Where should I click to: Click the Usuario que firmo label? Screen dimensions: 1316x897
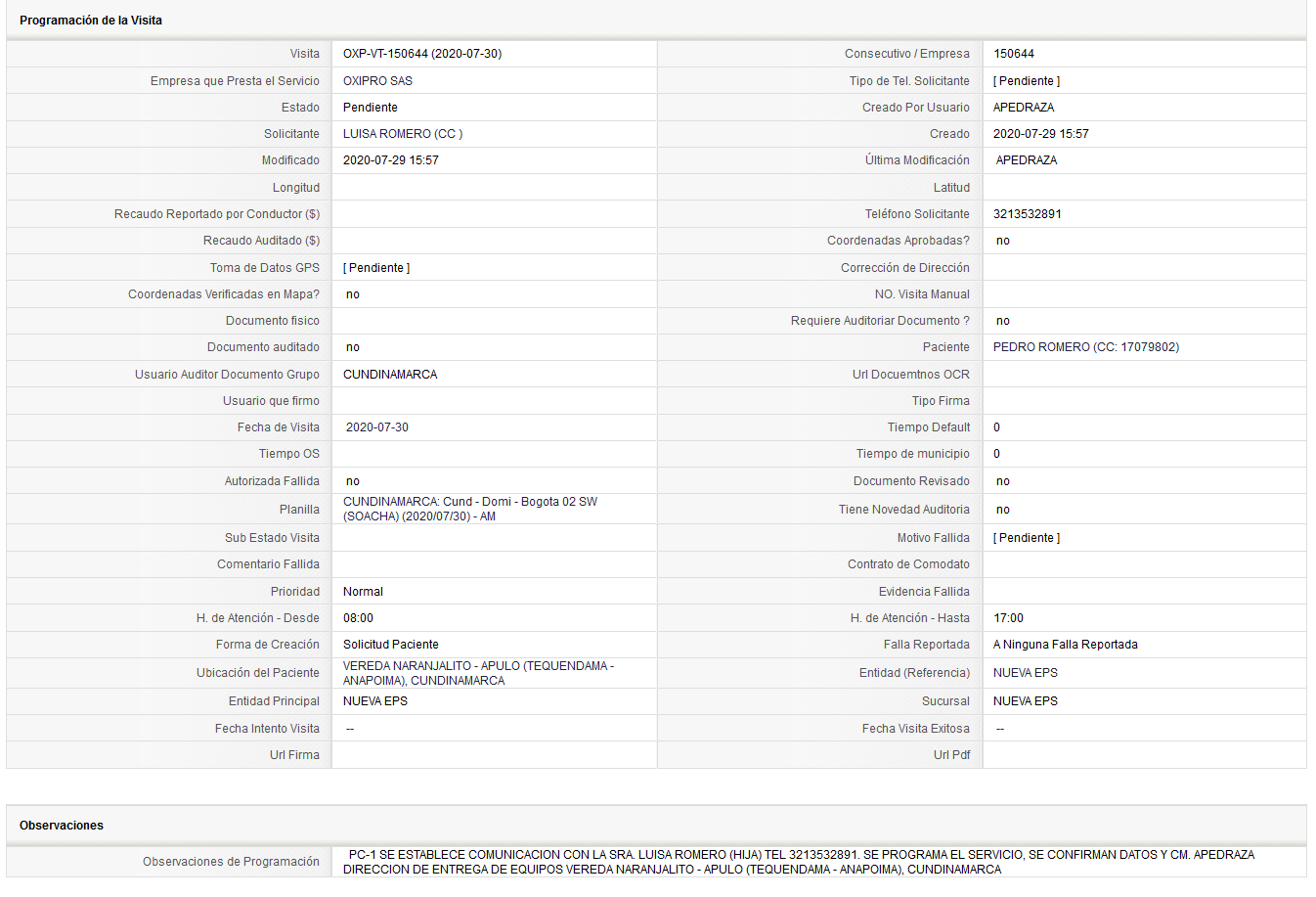click(271, 401)
